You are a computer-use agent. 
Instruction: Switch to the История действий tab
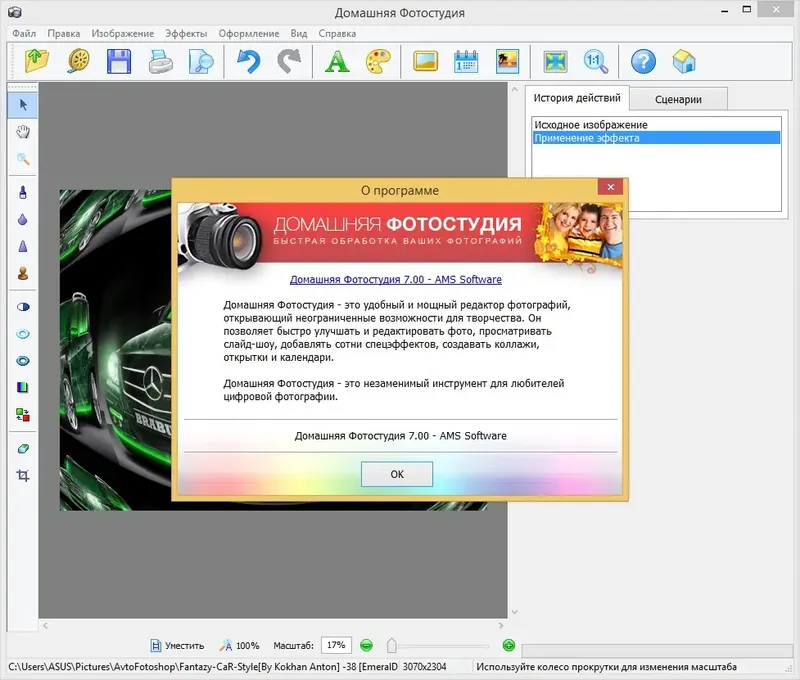coord(577,98)
